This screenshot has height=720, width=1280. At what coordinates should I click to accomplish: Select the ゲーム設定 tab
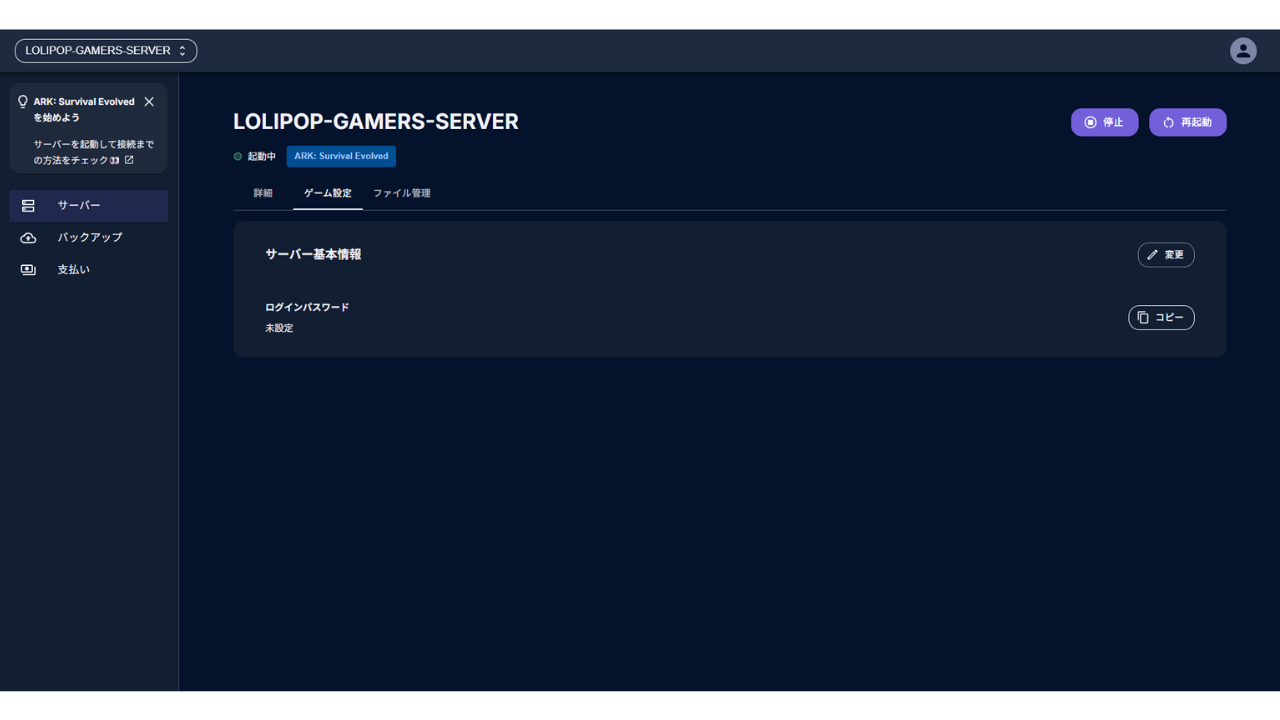[x=328, y=193]
